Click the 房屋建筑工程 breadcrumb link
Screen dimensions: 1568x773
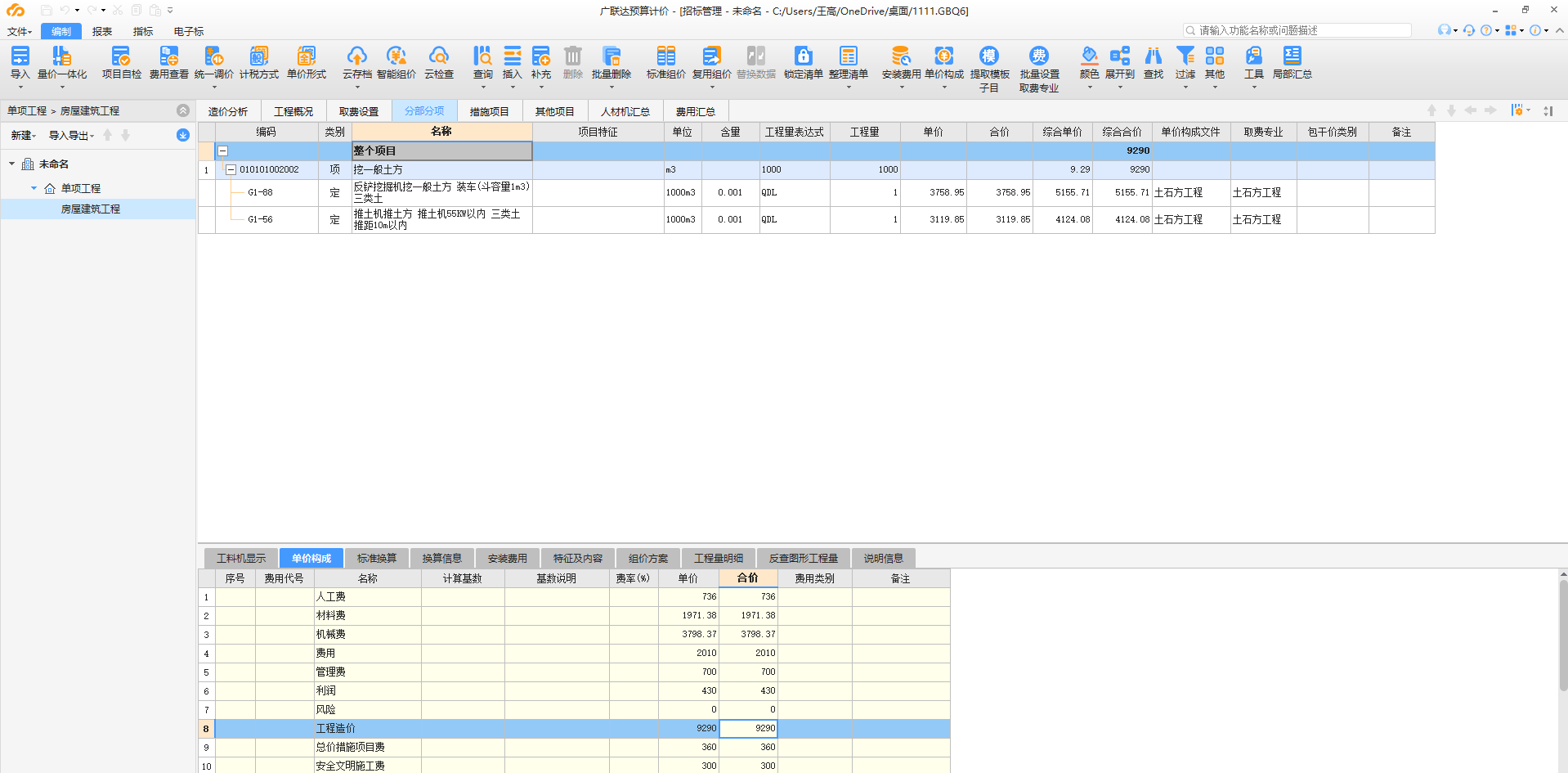point(90,110)
